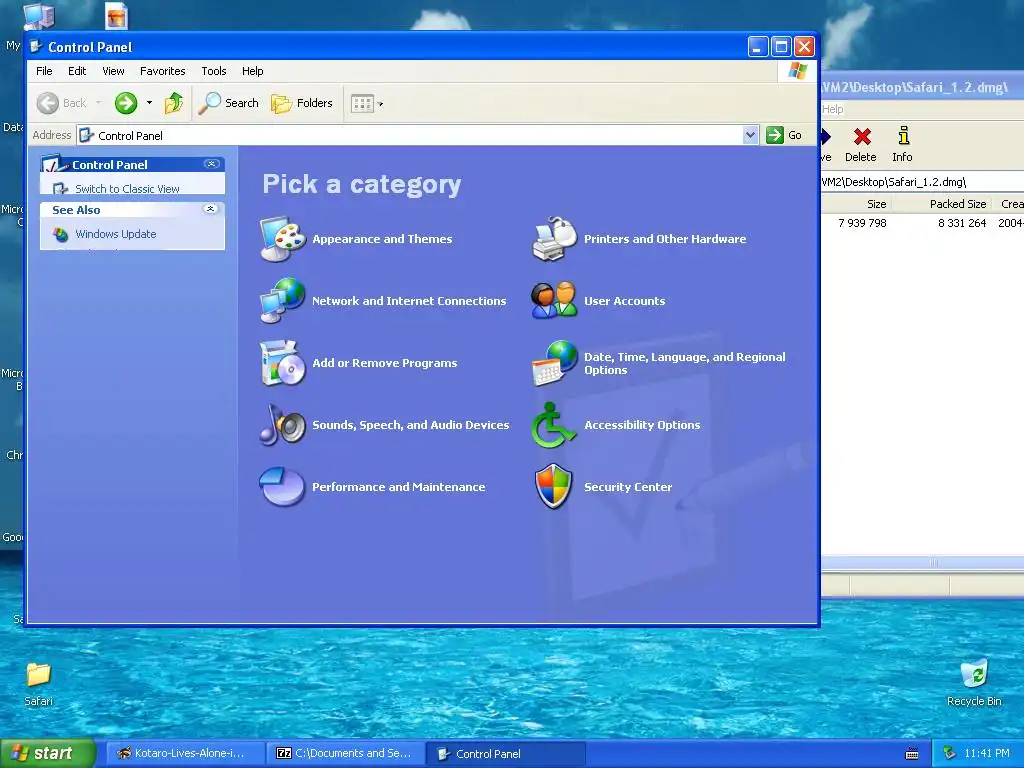Click Sounds, Speech, and Audio Devices link
The image size is (1024, 768).
coord(411,425)
